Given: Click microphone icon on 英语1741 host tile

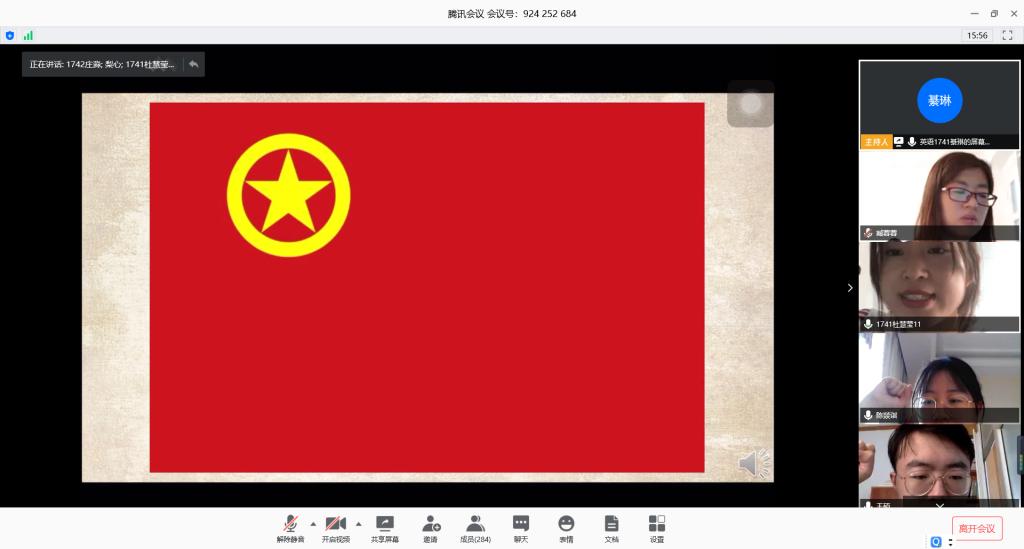Looking at the screenshot, I should (x=912, y=142).
